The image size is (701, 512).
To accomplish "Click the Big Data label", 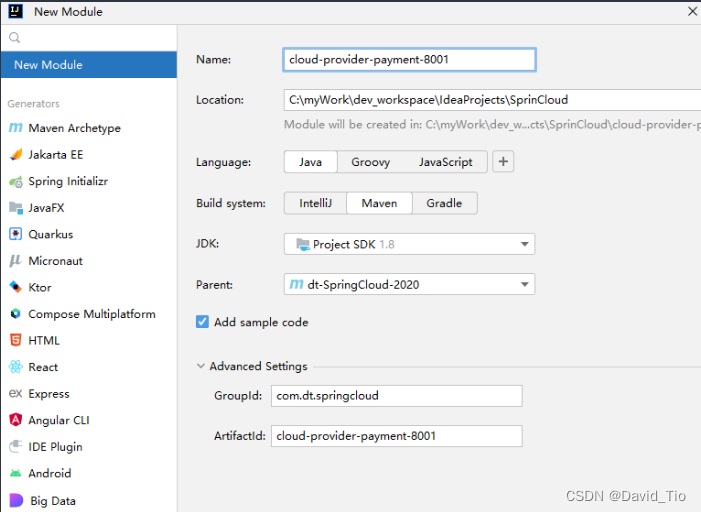I will coord(53,501).
